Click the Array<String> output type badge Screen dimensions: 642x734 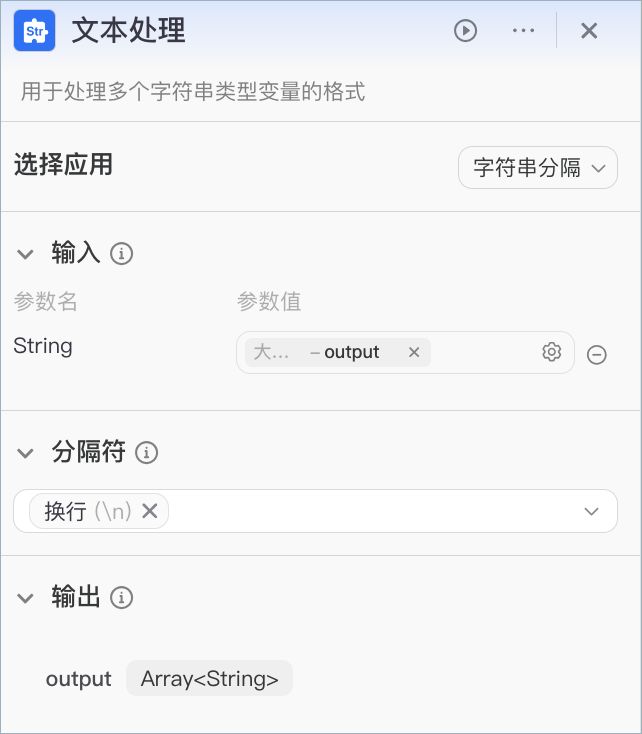pyautogui.click(x=209, y=678)
